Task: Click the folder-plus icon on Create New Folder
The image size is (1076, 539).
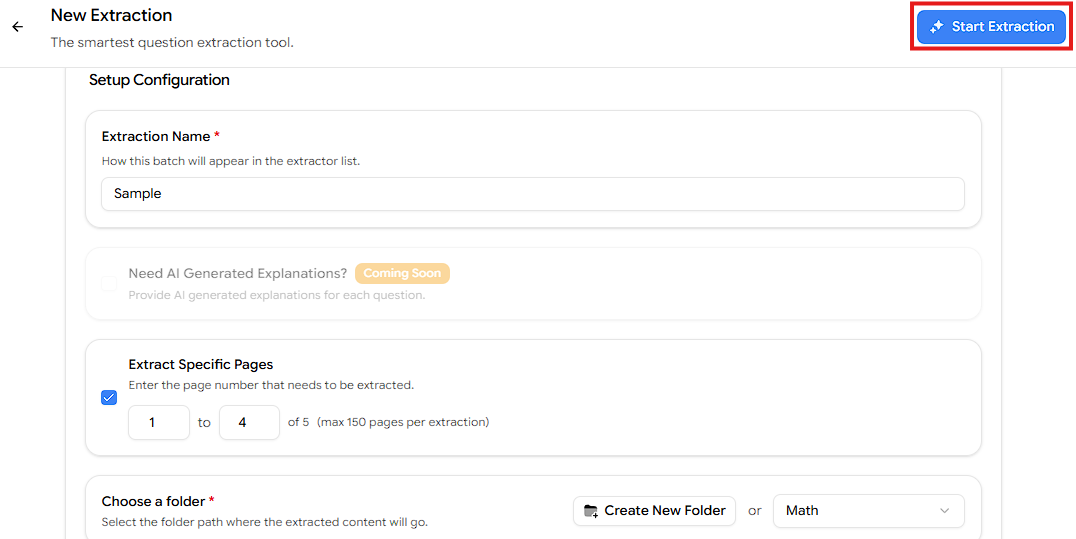Action: pyautogui.click(x=590, y=511)
